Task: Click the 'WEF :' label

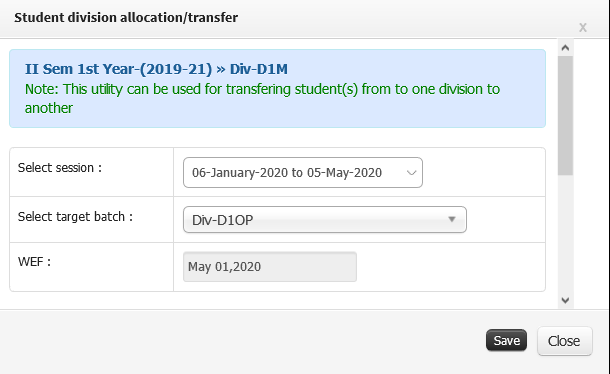Action: click(x=34, y=262)
